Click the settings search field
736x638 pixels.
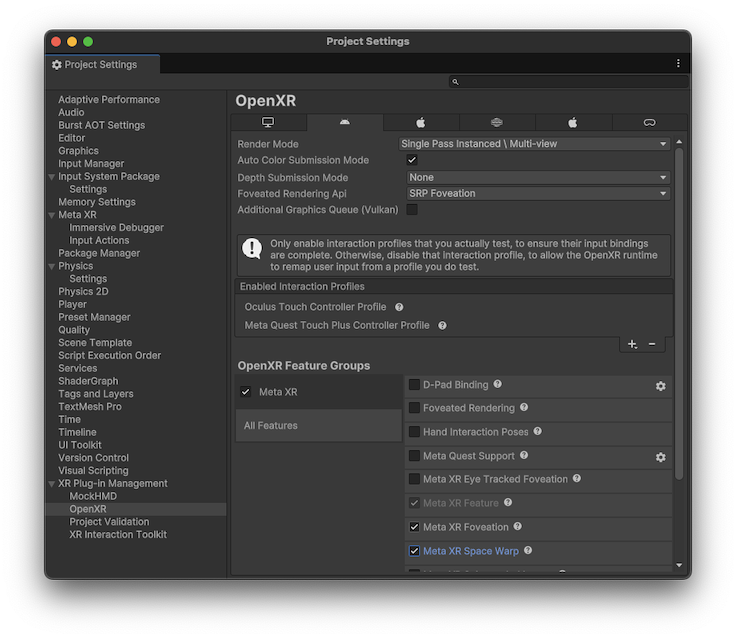tap(565, 82)
